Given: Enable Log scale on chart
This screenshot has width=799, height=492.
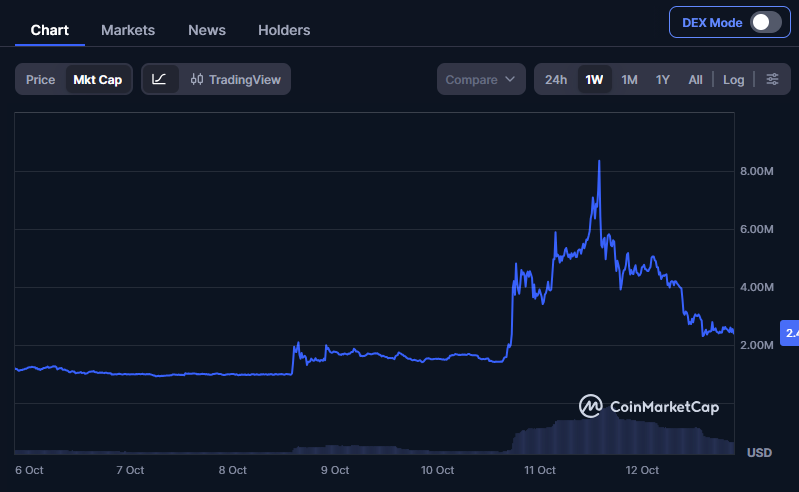Looking at the screenshot, I should [x=733, y=79].
